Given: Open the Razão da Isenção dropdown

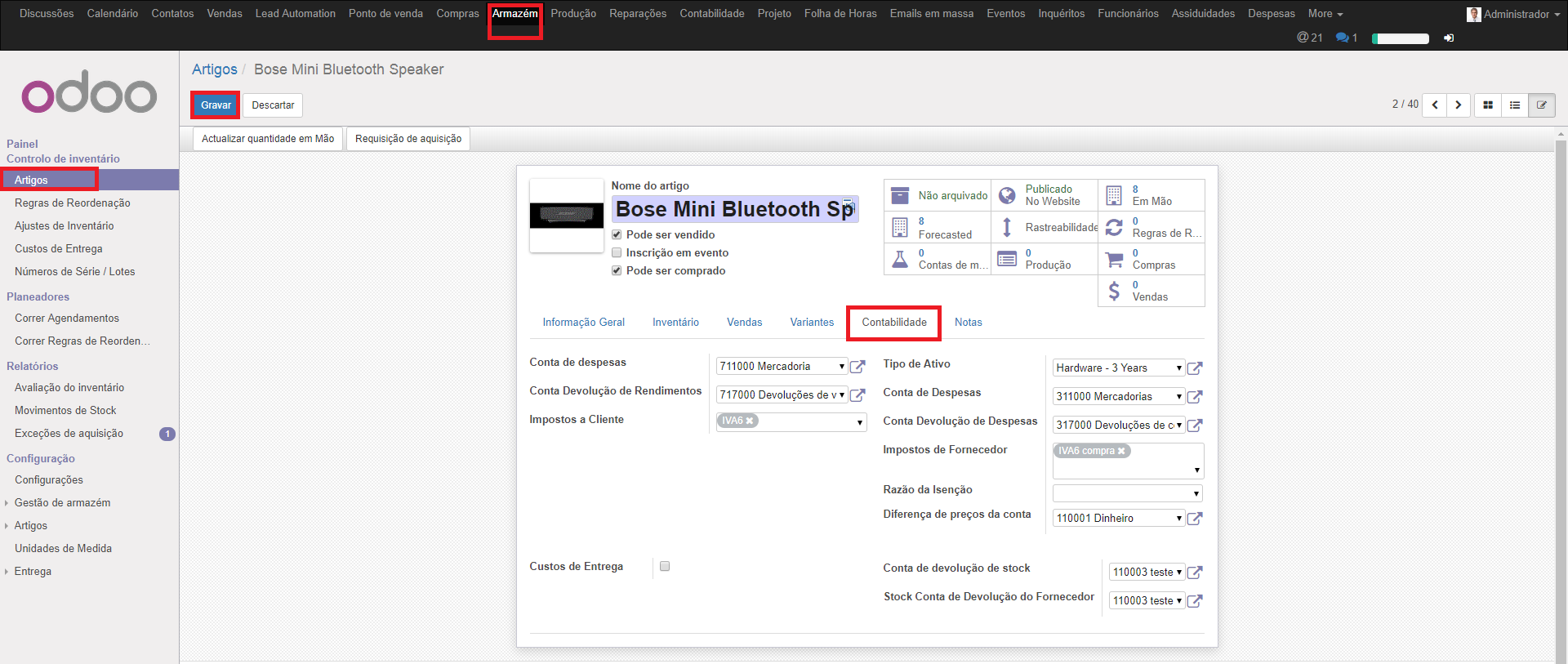Looking at the screenshot, I should click(1127, 494).
